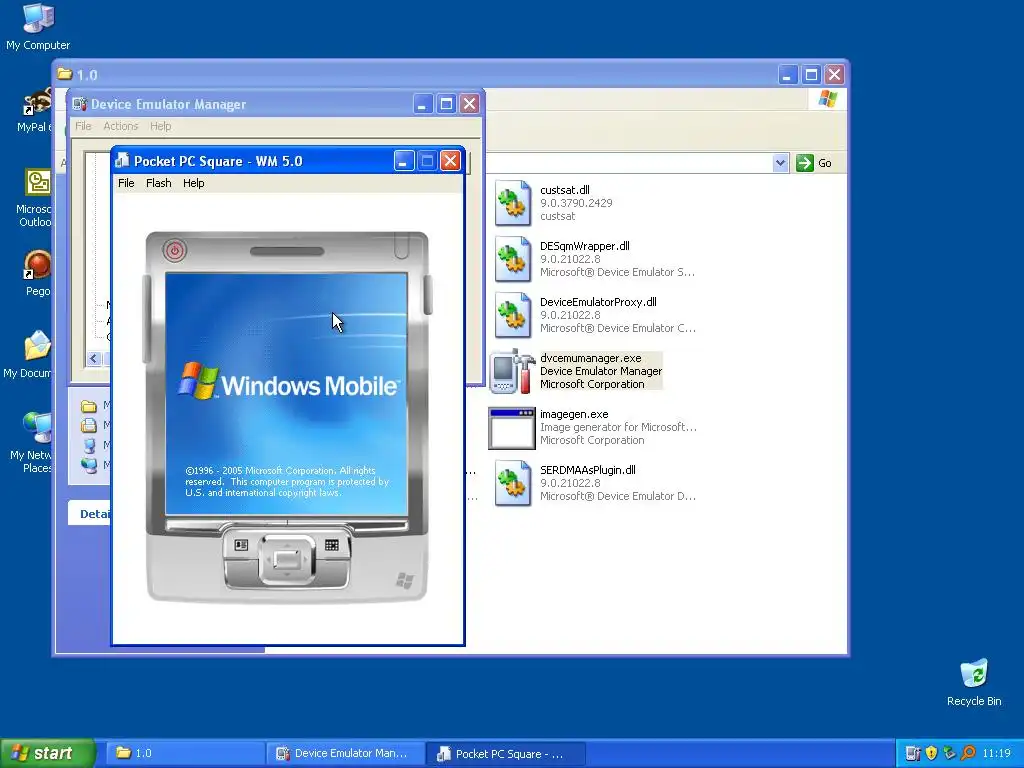Screen dimensions: 1024x768
Task: Select imagegen.exe icon
Action: pos(512,428)
